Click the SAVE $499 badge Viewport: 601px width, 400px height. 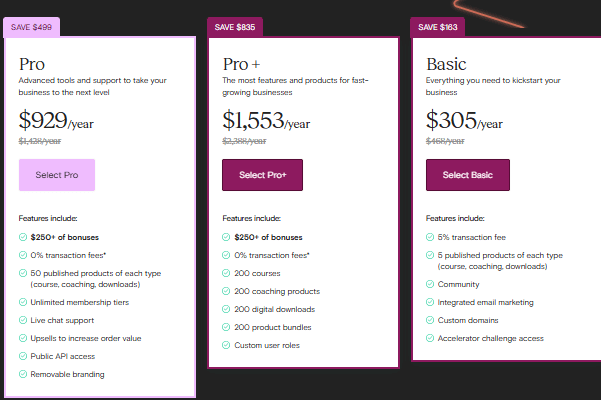(x=32, y=27)
